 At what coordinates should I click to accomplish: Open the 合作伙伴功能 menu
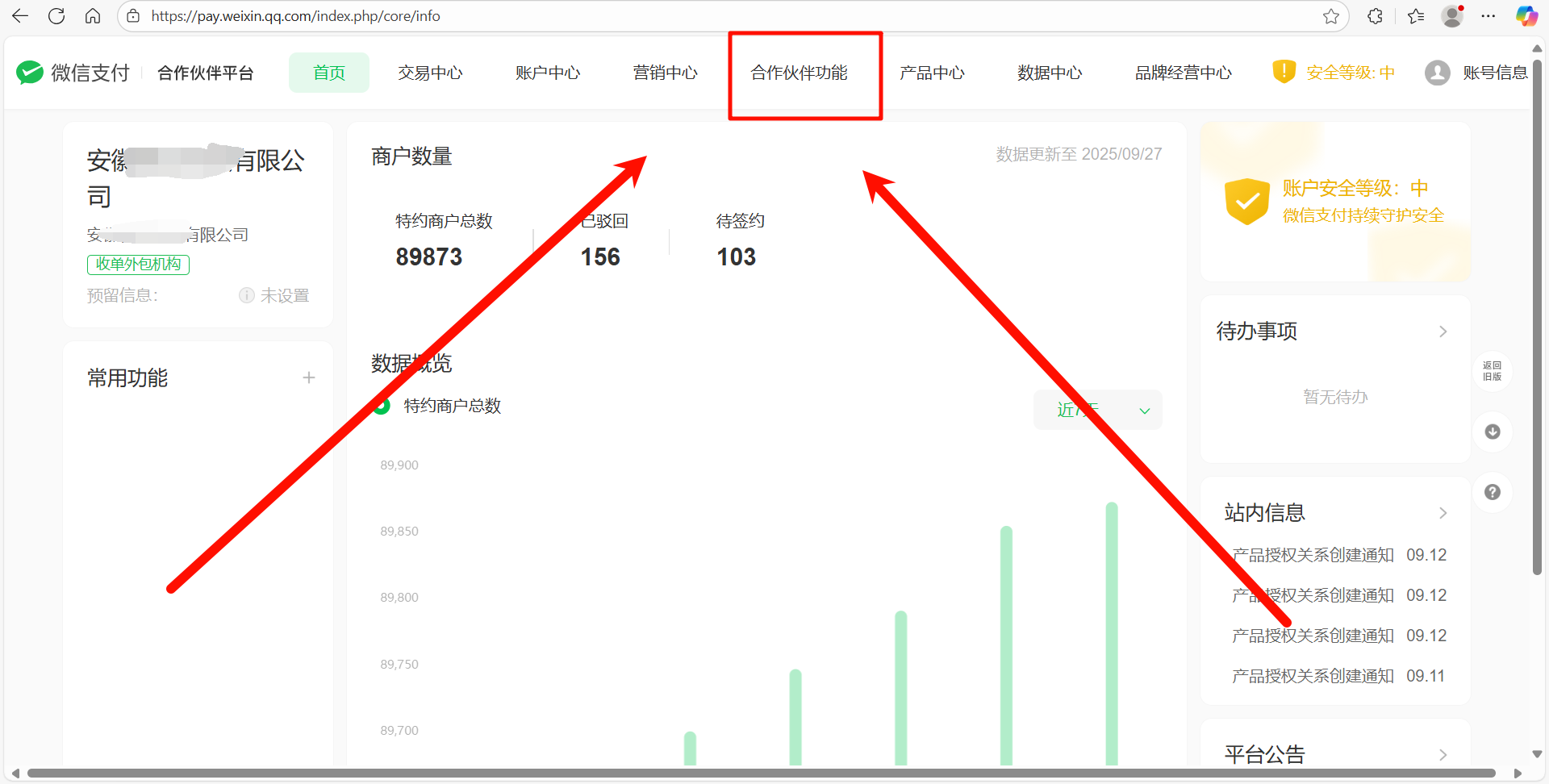point(799,73)
